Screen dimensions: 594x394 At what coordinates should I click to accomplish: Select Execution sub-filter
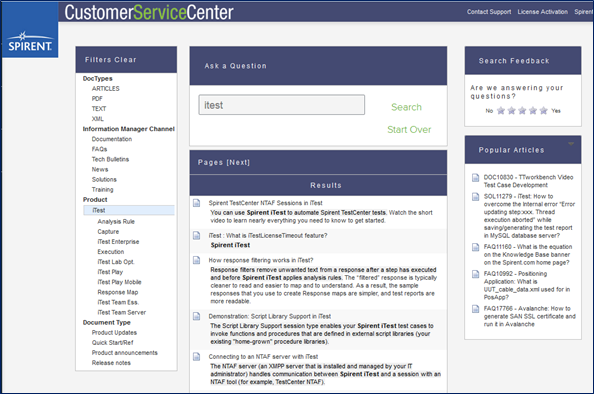click(111, 252)
